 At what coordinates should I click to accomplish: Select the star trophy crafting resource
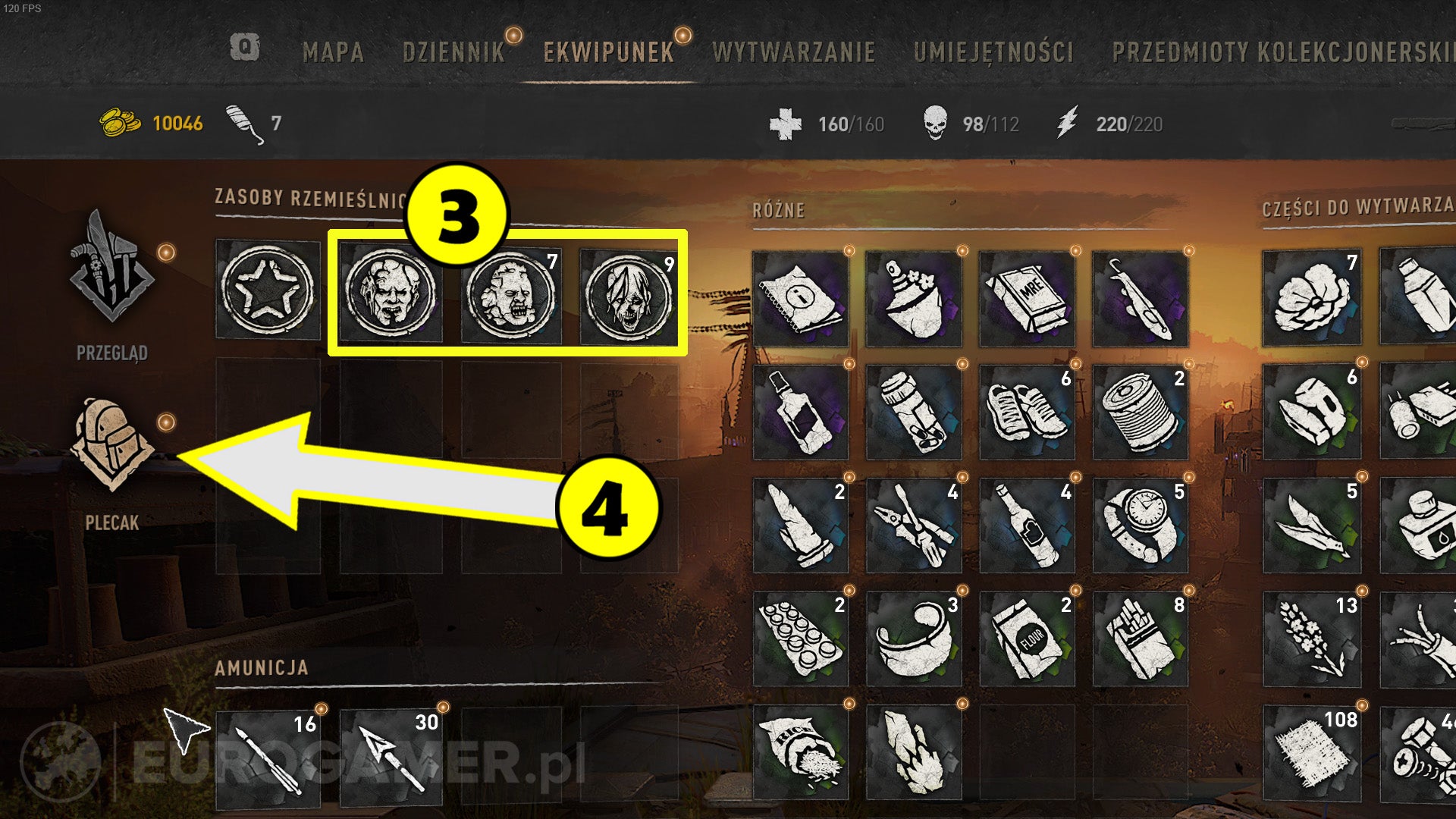pos(268,290)
